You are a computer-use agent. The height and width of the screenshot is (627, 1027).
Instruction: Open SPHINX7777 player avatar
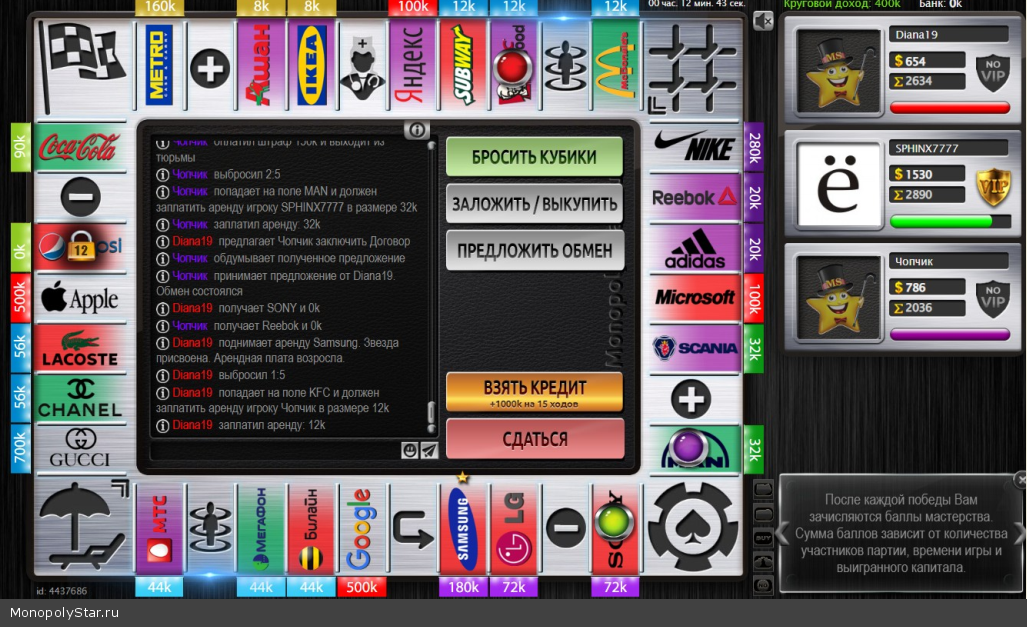838,184
